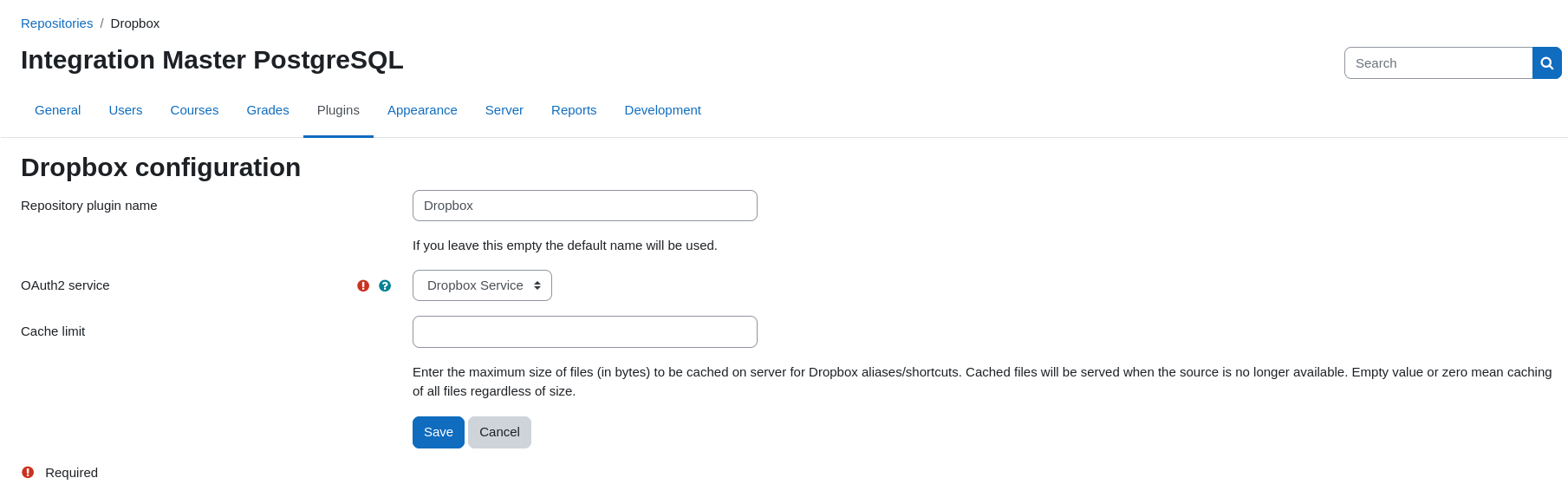The width and height of the screenshot is (1568, 504).
Task: Open the Server tab
Action: (504, 110)
